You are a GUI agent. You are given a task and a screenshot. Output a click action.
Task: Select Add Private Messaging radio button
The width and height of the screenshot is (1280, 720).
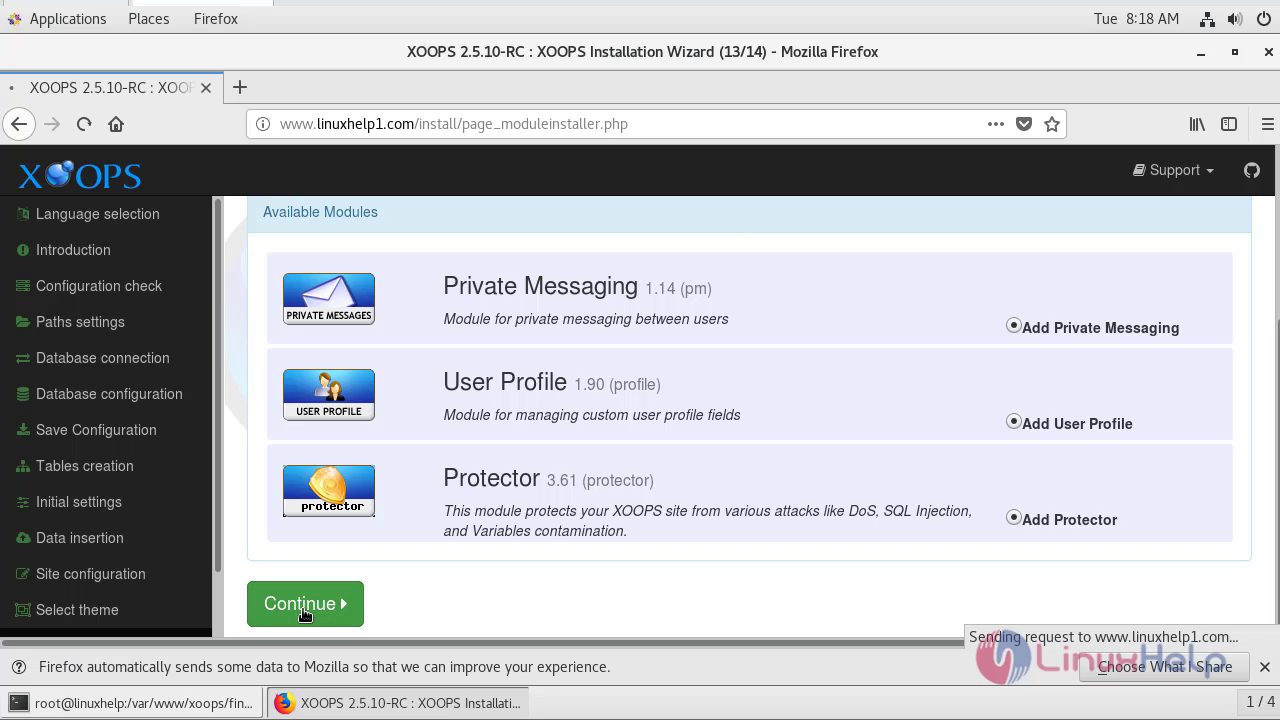tap(1014, 326)
